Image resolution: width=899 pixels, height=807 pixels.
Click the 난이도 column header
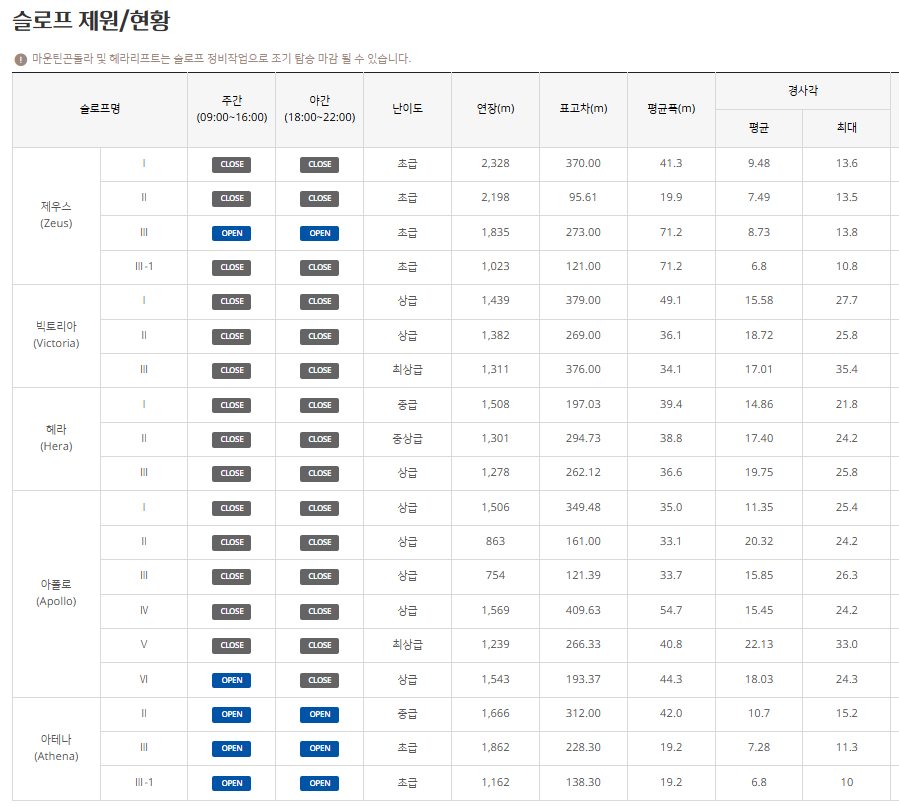(407, 109)
